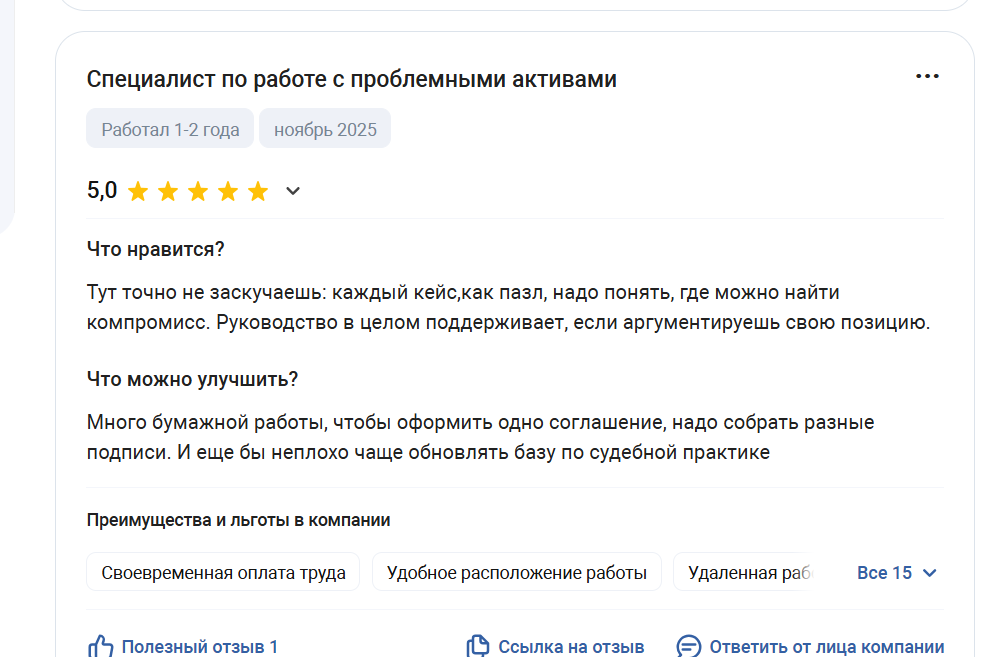Click the third rating star
The width and height of the screenshot is (998, 657).
[198, 191]
